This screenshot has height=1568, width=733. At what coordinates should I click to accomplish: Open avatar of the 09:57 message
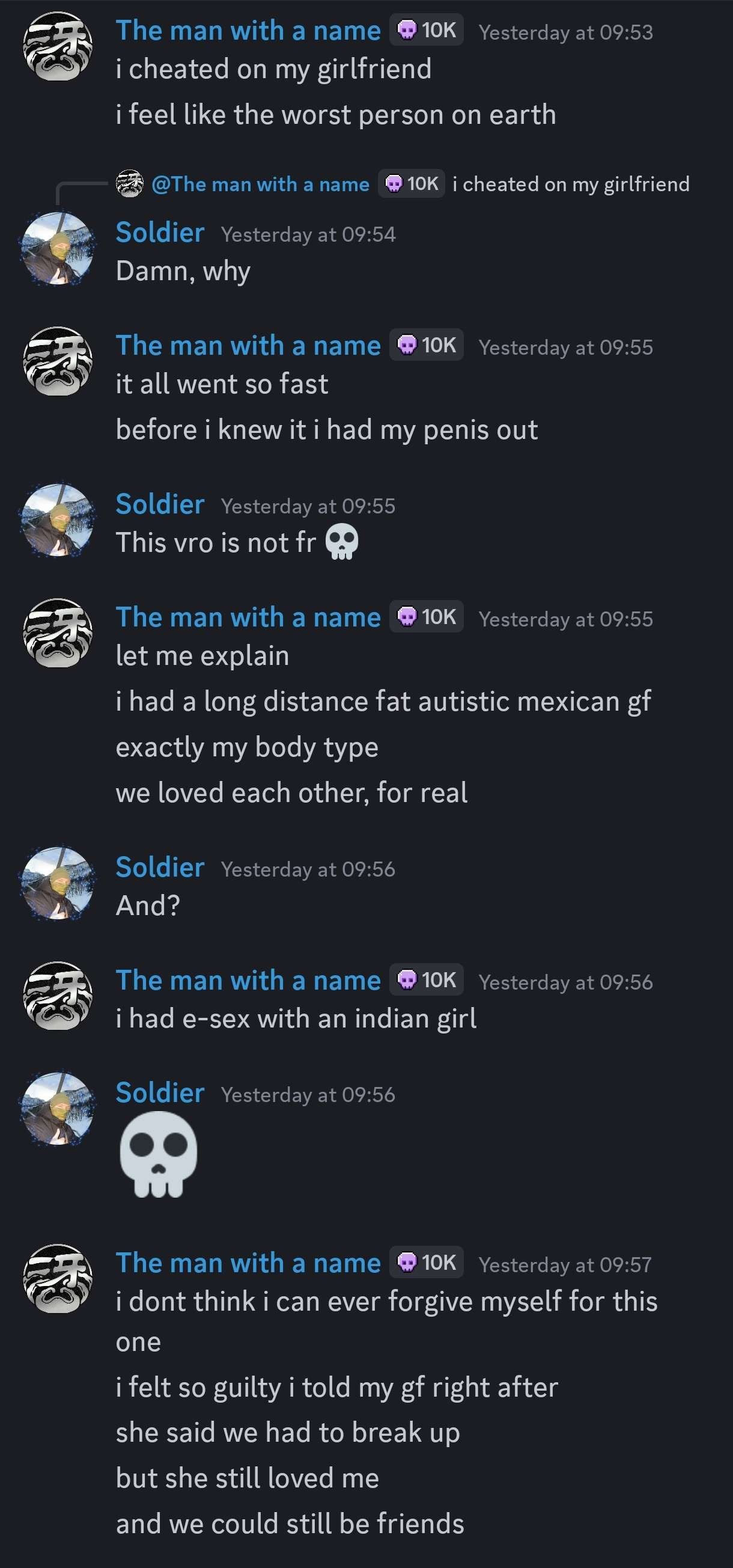tap(58, 1279)
